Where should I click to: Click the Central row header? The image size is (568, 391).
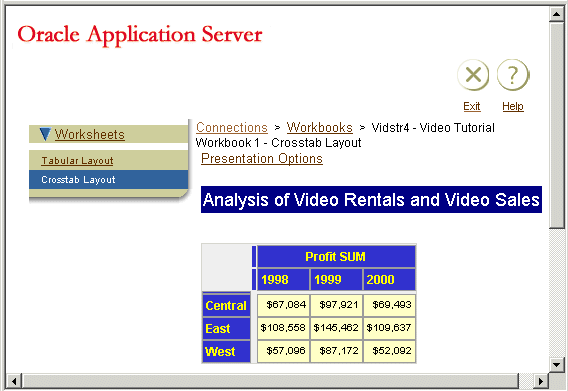[226, 305]
